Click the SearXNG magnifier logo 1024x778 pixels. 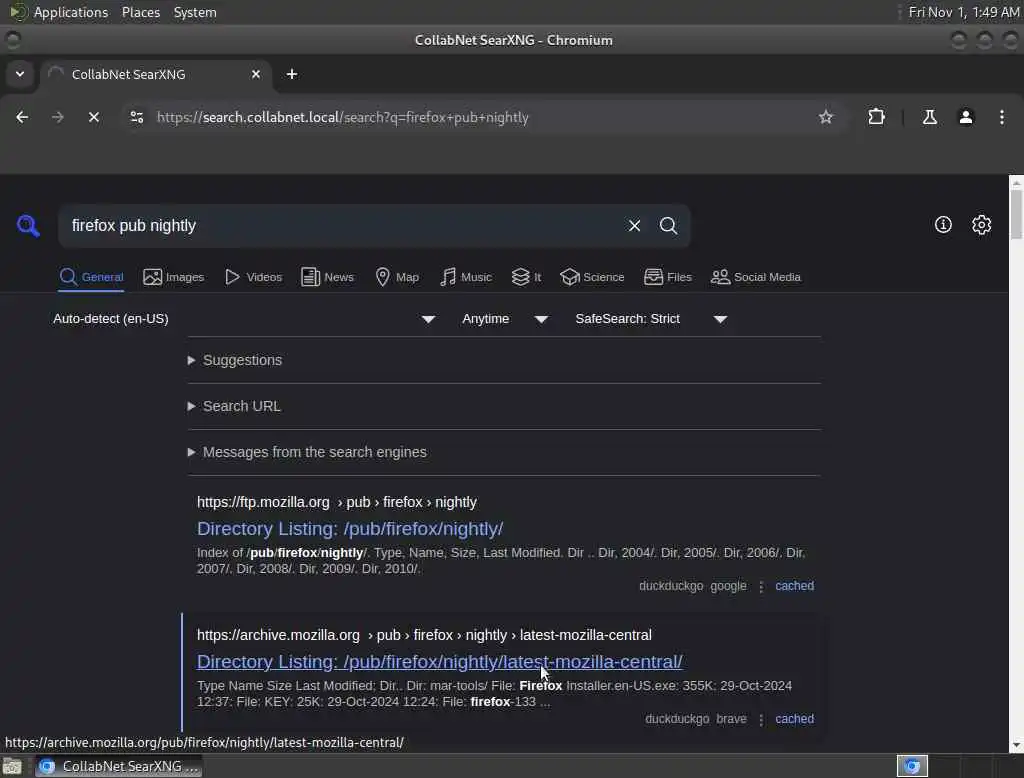pyautogui.click(x=28, y=226)
